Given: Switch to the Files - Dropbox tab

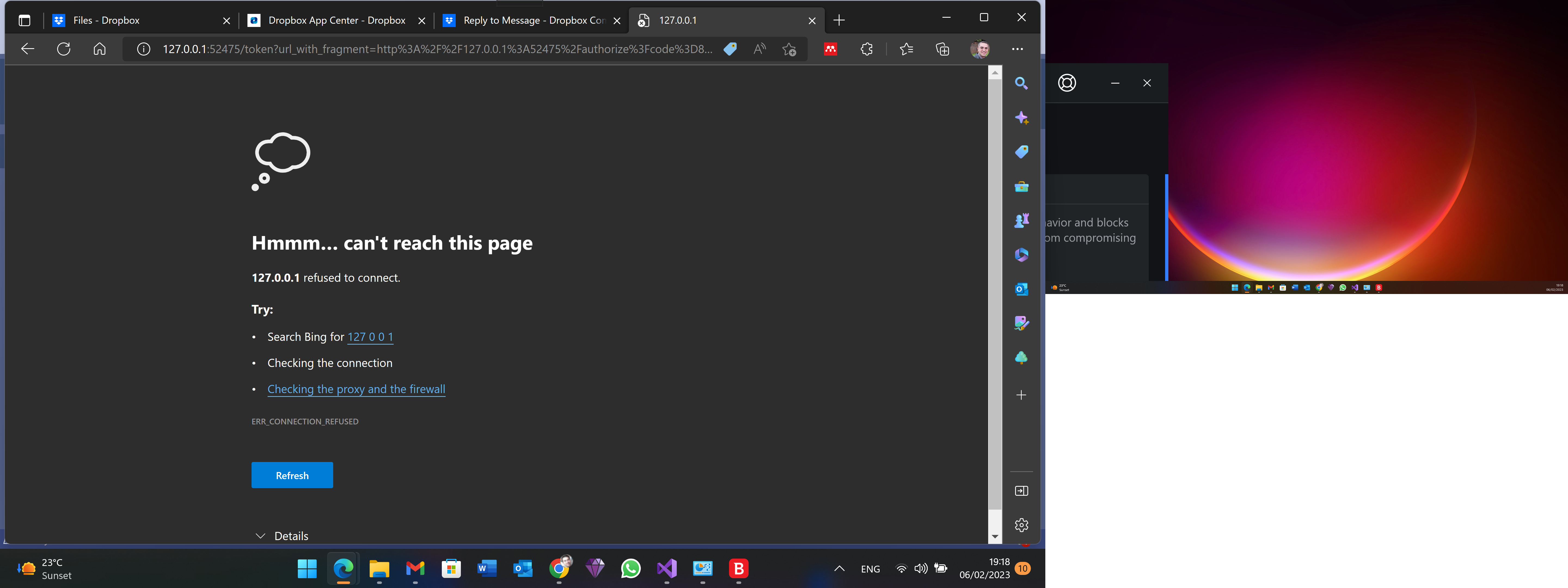Looking at the screenshot, I should [x=141, y=20].
